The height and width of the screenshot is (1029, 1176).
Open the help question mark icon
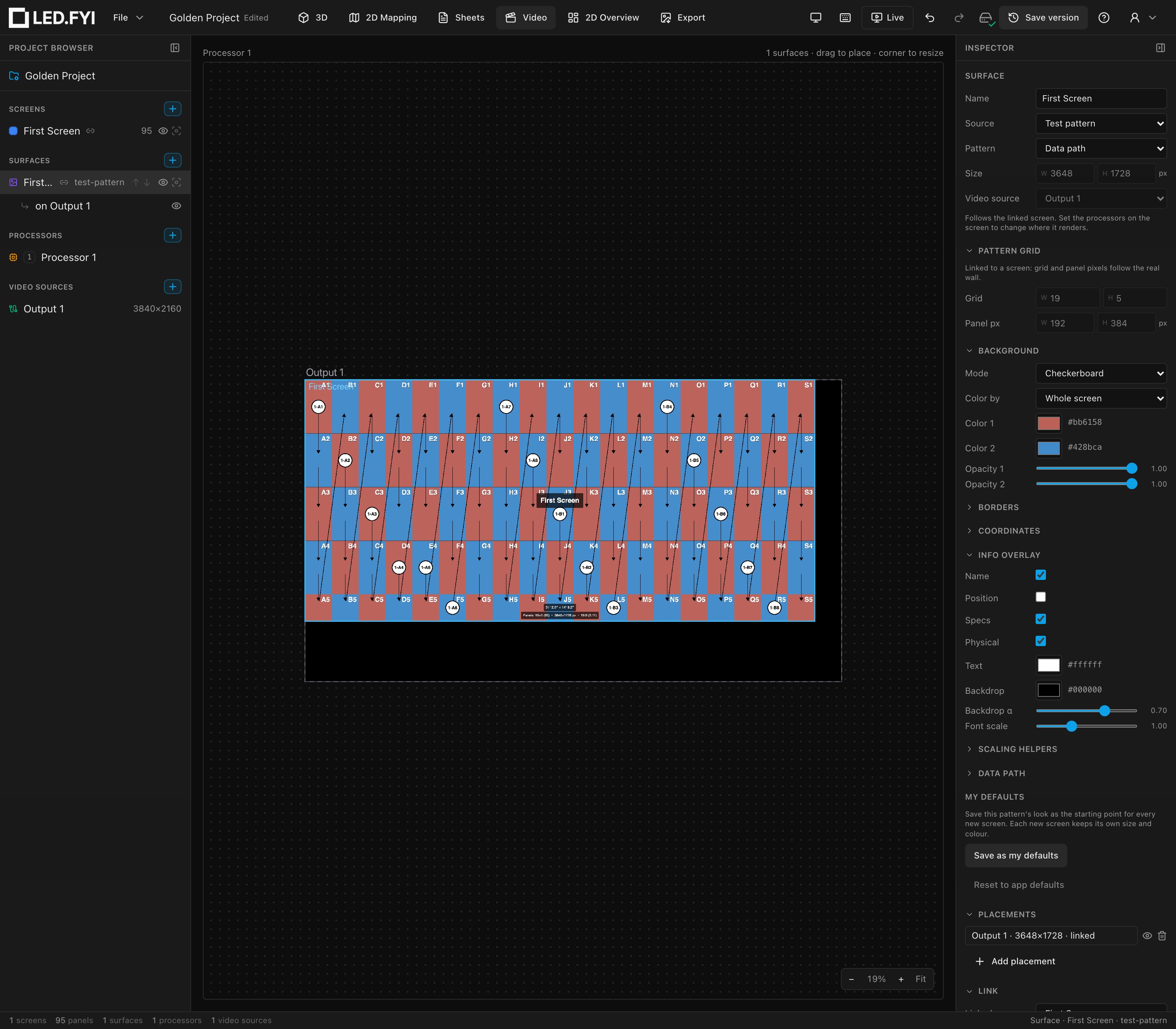1104,18
